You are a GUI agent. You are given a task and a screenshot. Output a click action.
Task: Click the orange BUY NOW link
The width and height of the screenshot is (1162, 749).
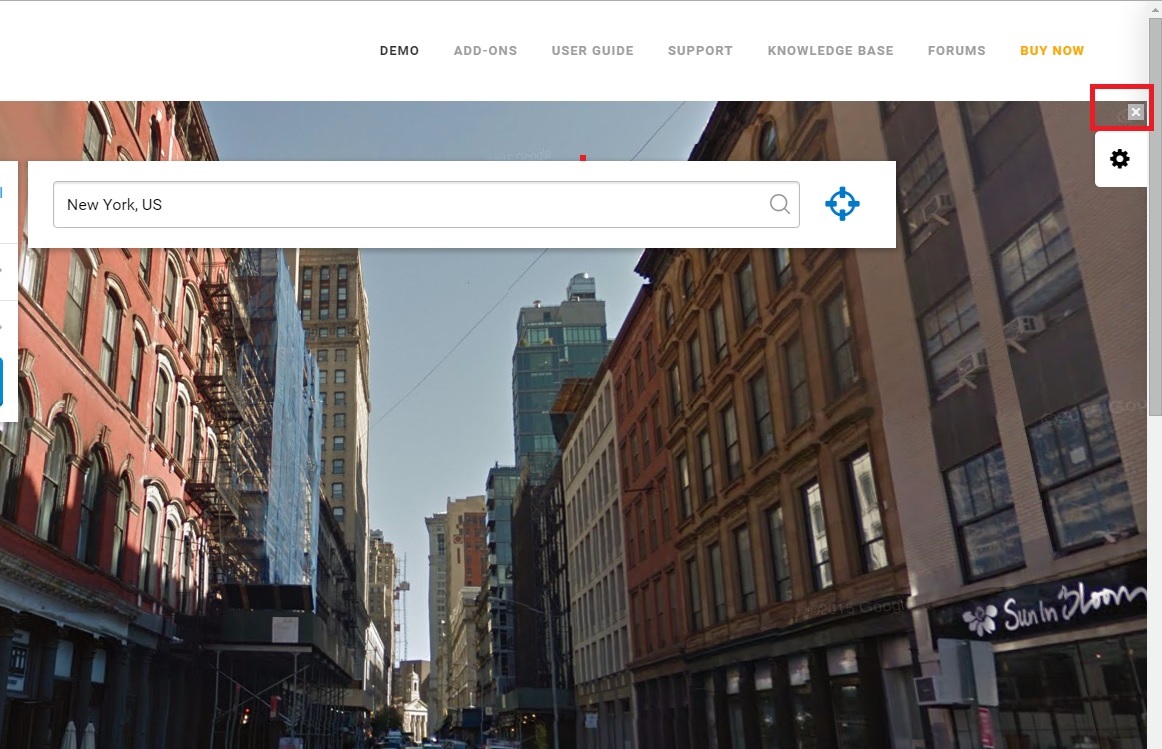tap(1052, 50)
